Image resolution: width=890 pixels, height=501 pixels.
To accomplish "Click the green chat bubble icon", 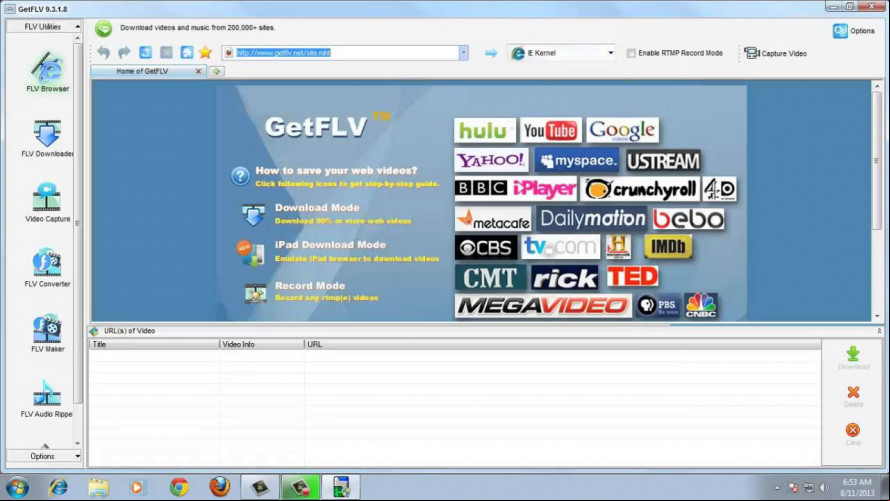I will coord(103,28).
